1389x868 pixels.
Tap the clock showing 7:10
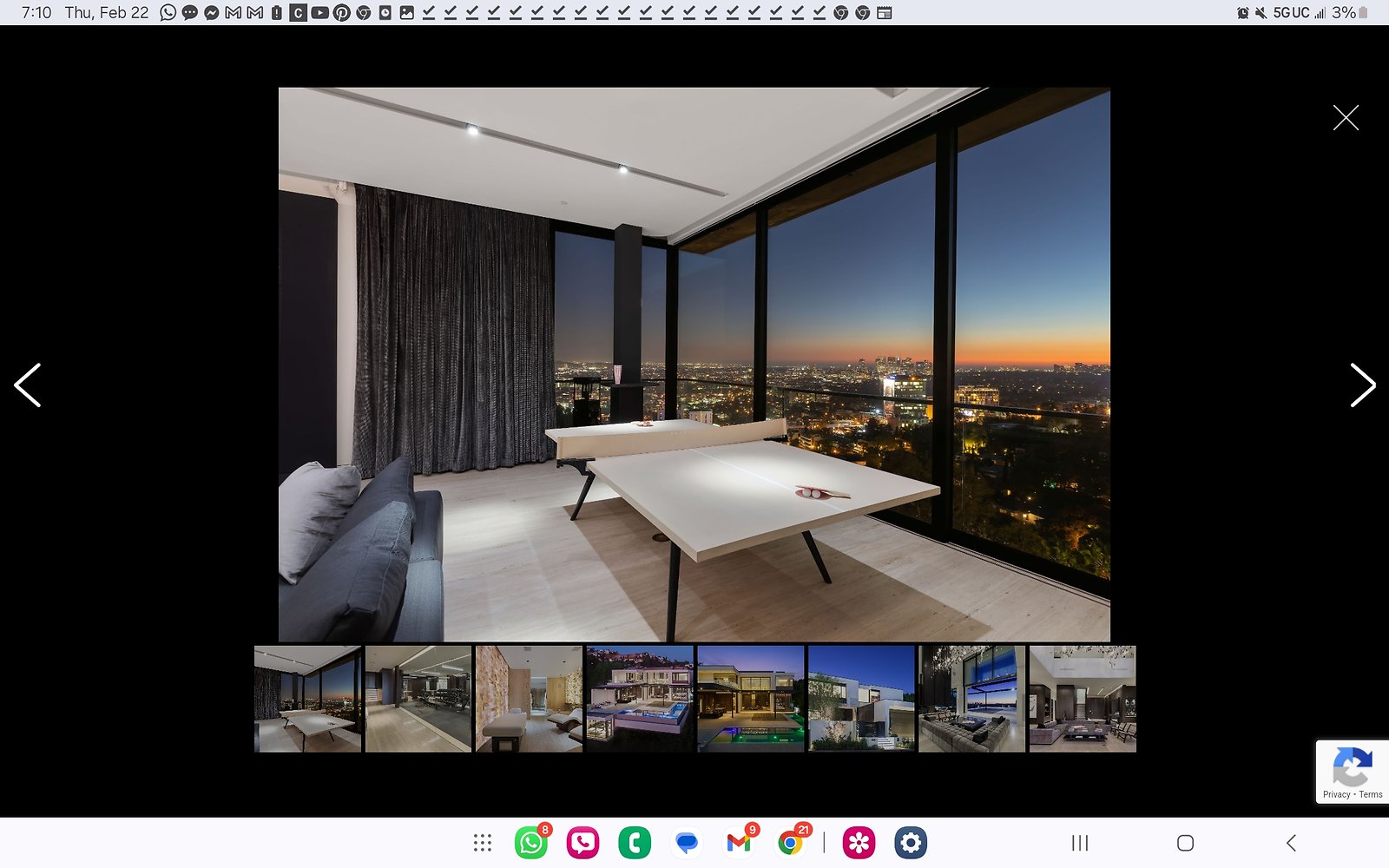[x=36, y=12]
